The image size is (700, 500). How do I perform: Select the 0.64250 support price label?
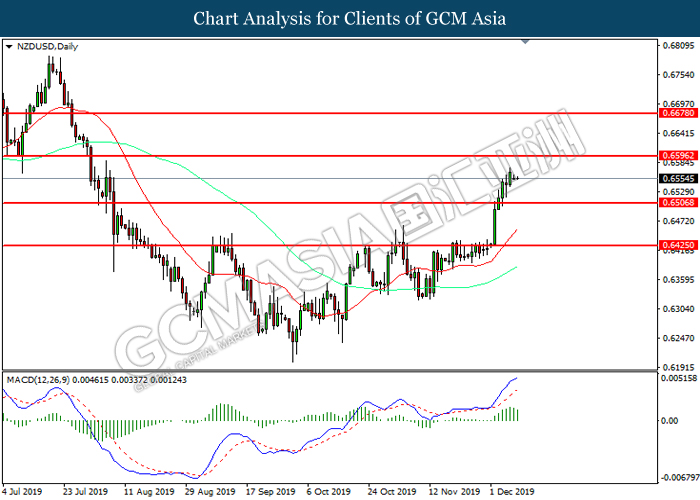click(x=678, y=245)
